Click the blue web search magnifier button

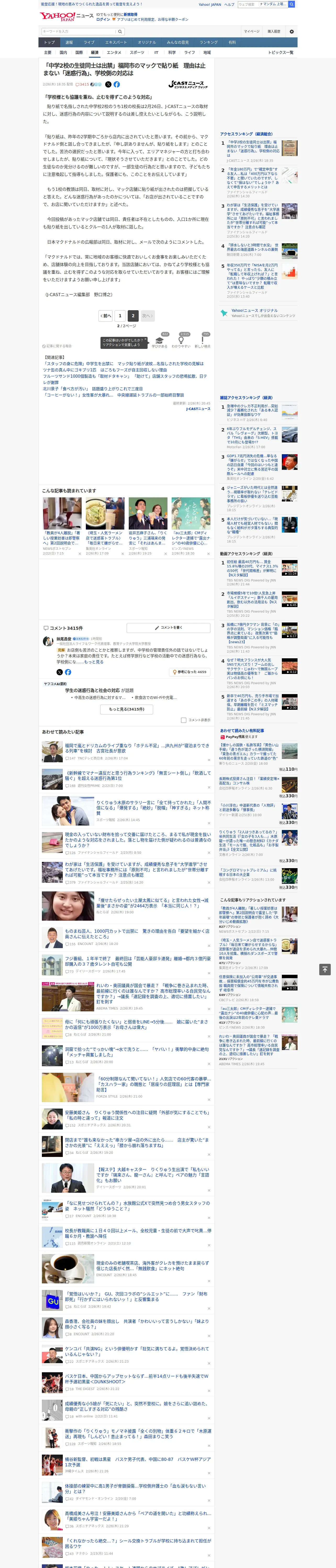[292, 4]
